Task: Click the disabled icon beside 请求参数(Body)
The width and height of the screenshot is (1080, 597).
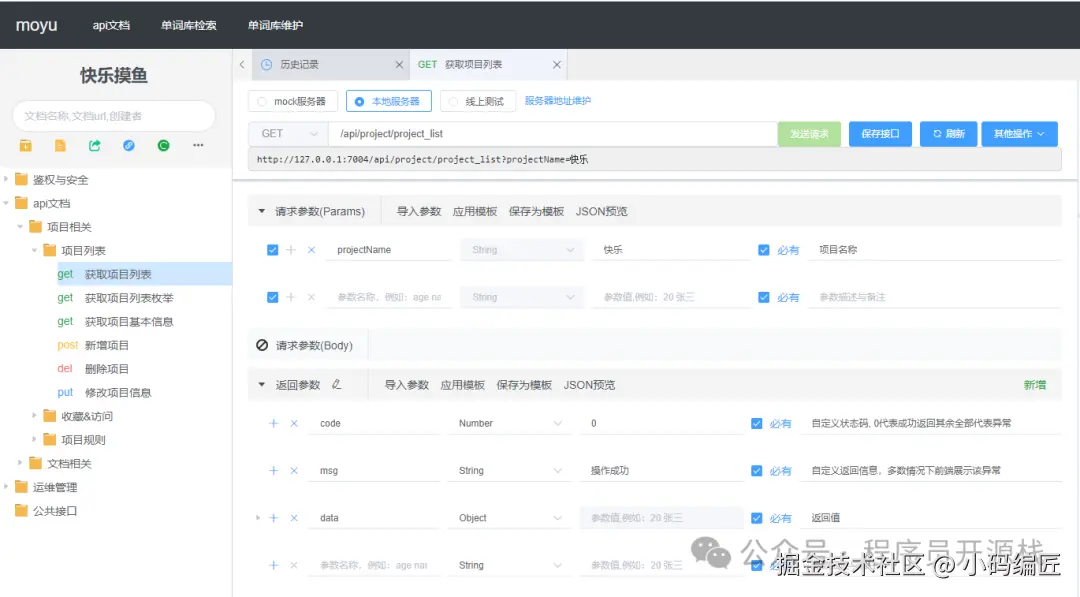Action: coord(262,345)
